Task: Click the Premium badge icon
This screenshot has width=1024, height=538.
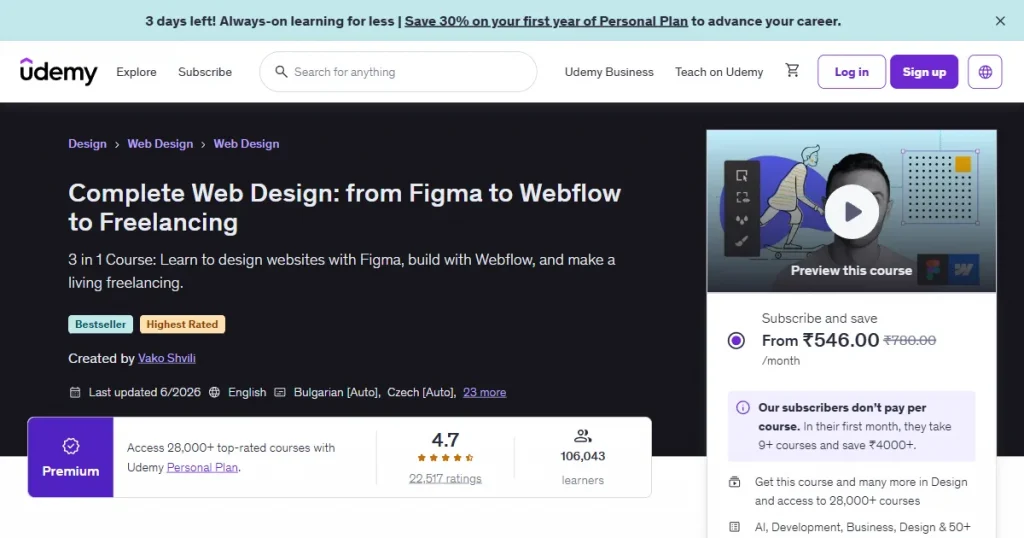Action: pyautogui.click(x=71, y=446)
